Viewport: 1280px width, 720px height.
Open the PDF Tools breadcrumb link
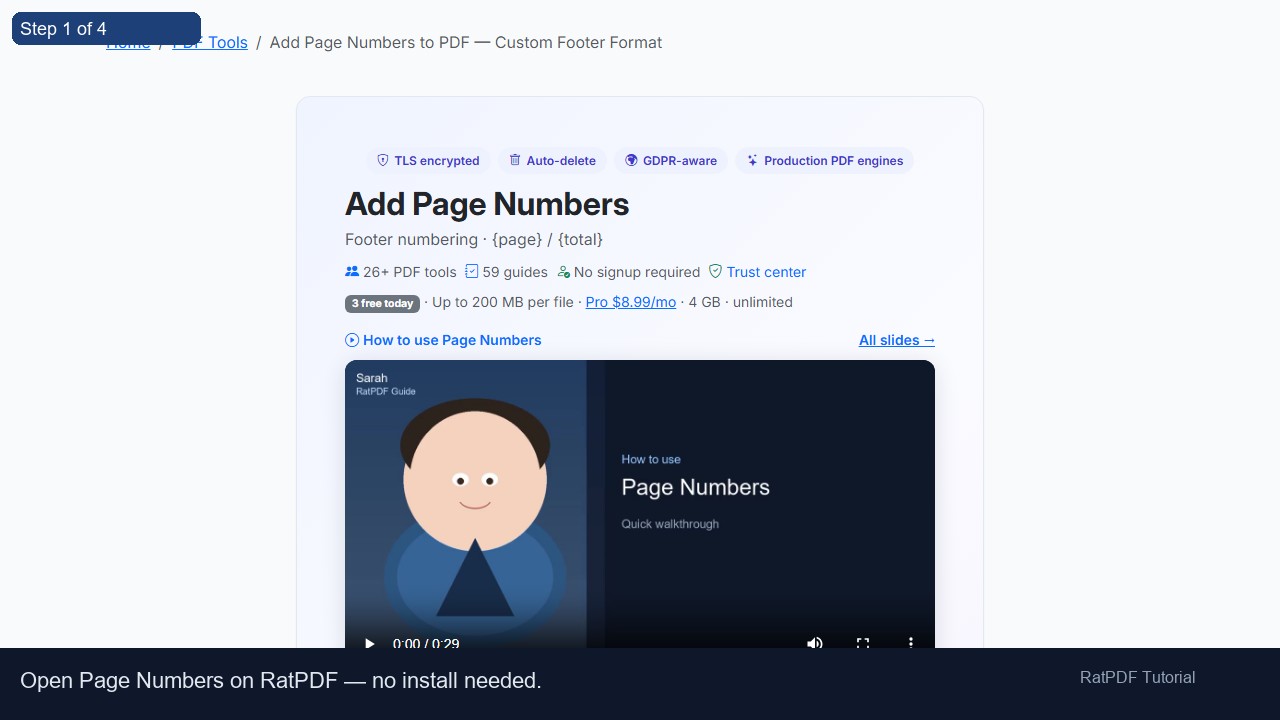[x=210, y=42]
